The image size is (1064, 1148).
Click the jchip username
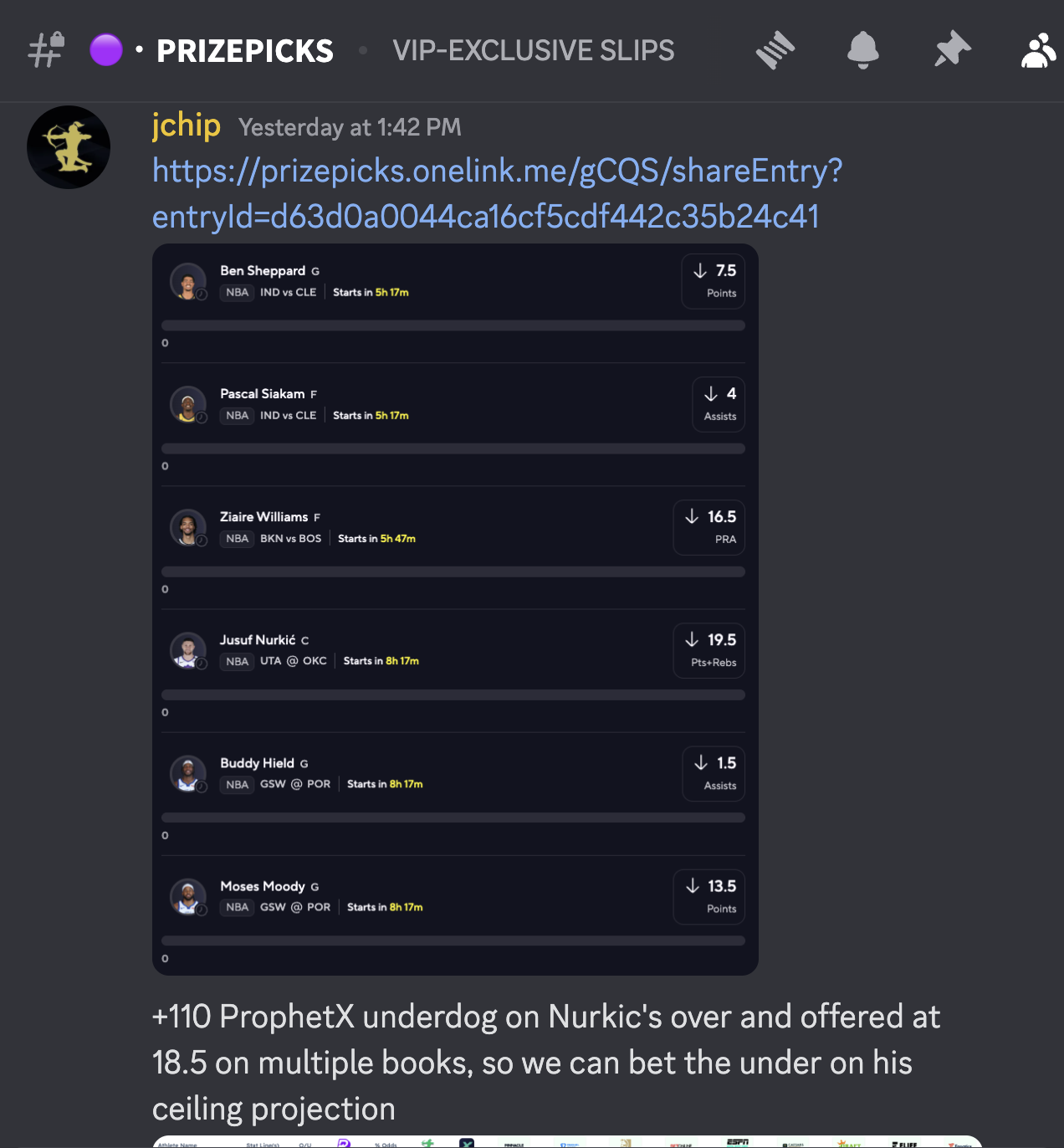coord(187,126)
